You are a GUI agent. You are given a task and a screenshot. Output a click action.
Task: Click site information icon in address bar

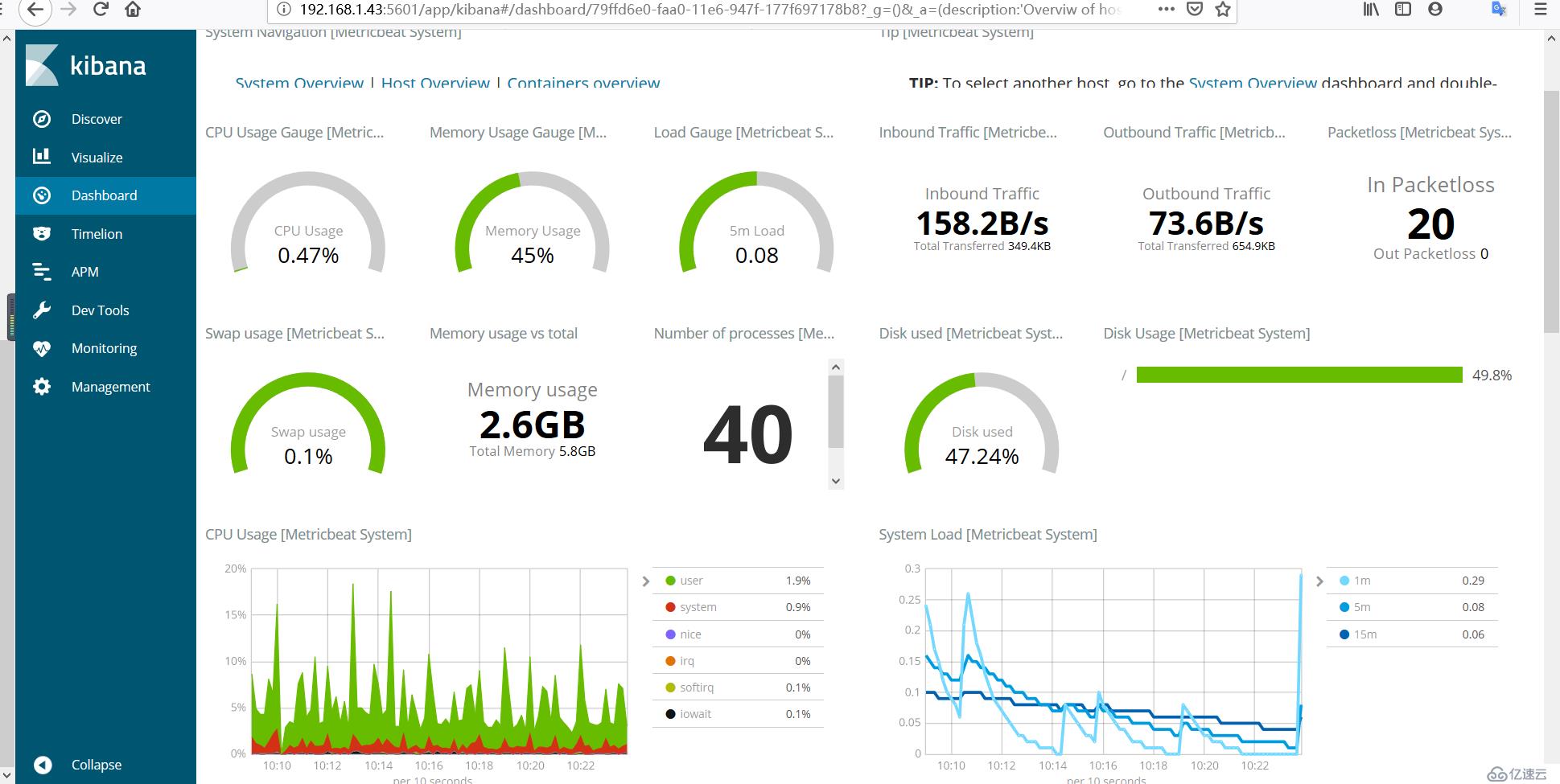coord(282,10)
